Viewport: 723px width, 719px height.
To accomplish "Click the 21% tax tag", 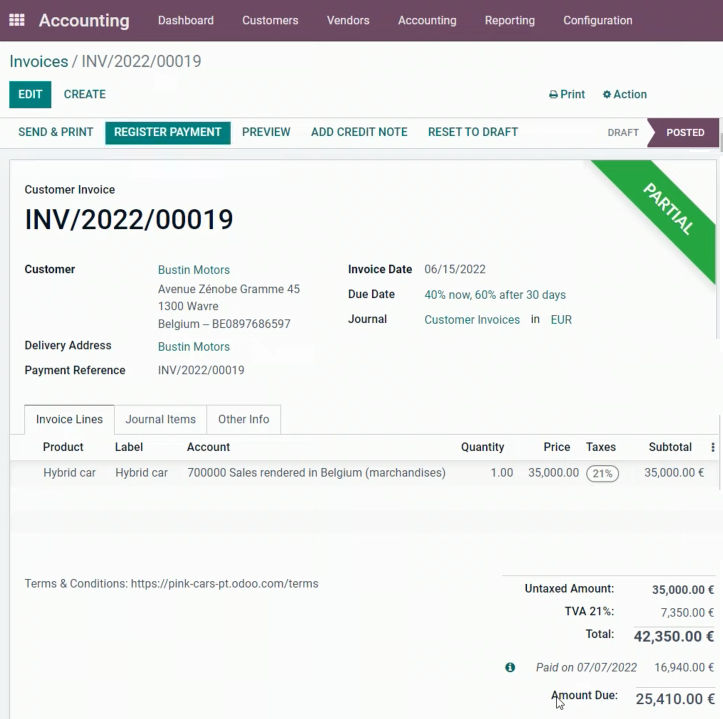I will (602, 473).
